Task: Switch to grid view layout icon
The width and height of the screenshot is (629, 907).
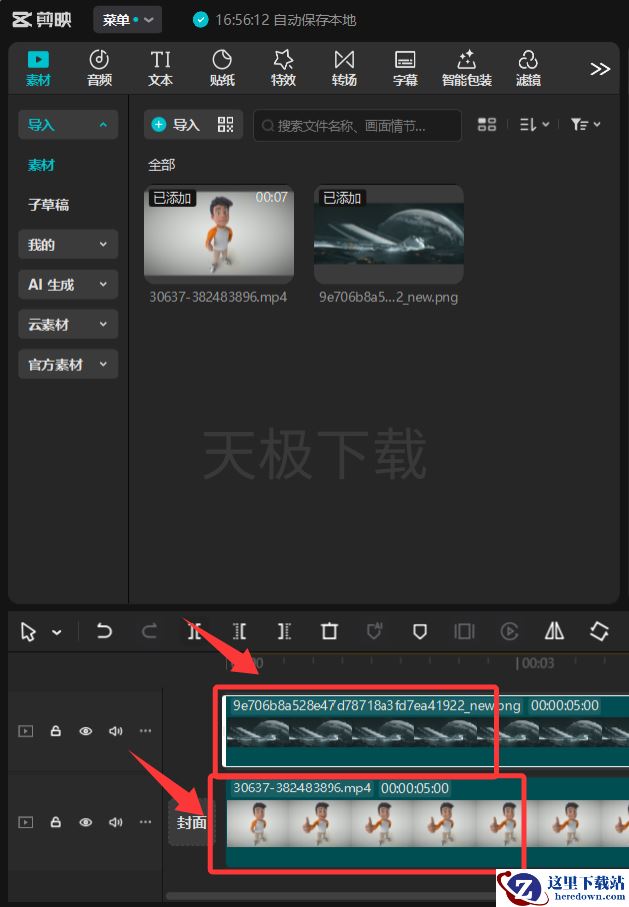Action: pyautogui.click(x=487, y=124)
